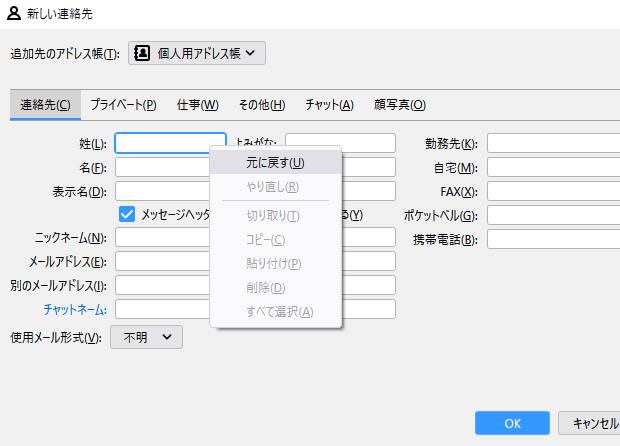Open the 個人用アドレス帳 dropdown
The height and width of the screenshot is (446, 620).
(197, 53)
